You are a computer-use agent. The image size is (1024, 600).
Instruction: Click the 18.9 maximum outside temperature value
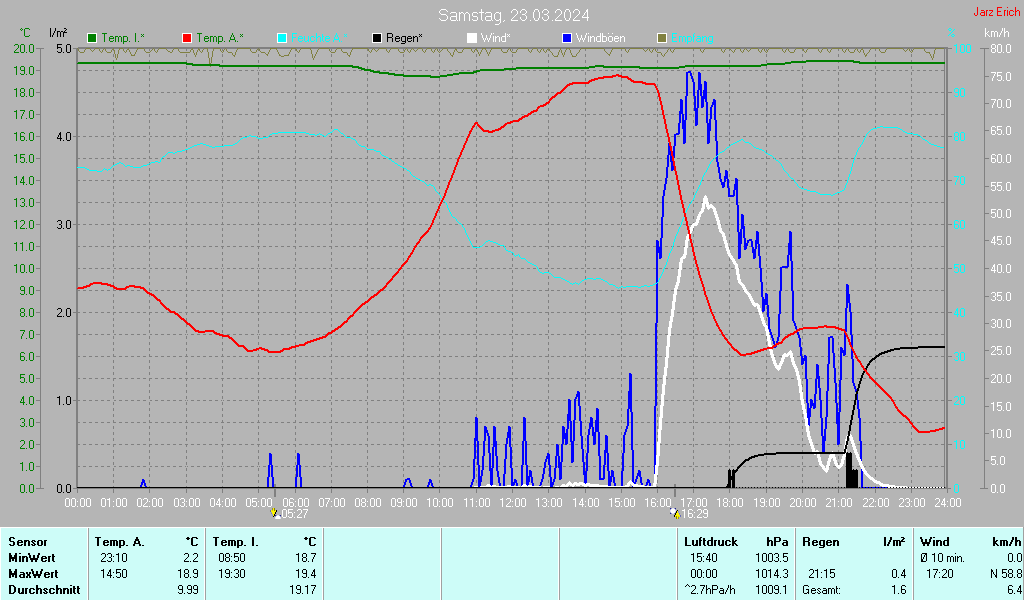tap(188, 574)
